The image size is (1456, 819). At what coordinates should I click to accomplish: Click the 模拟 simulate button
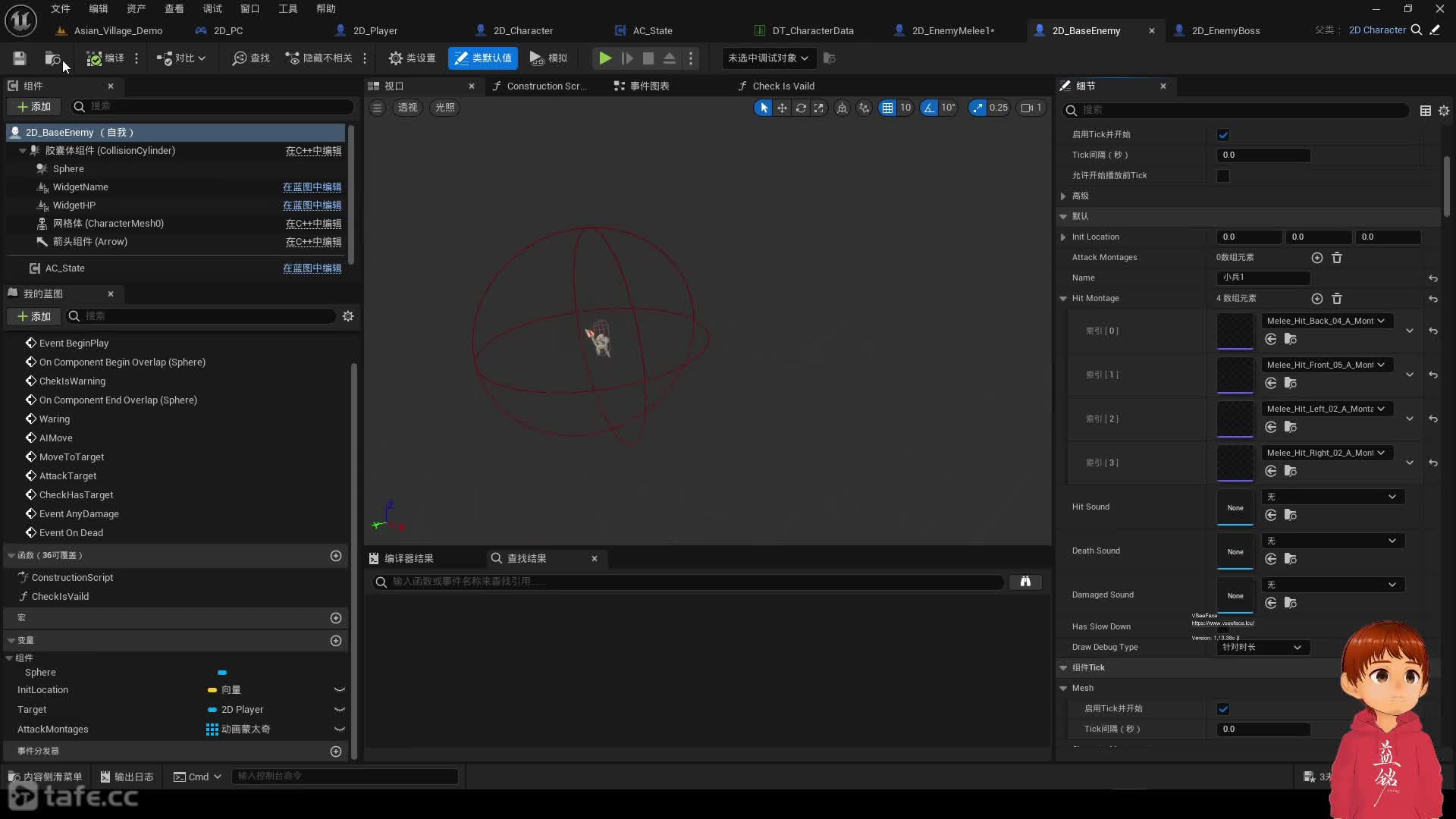pos(548,58)
